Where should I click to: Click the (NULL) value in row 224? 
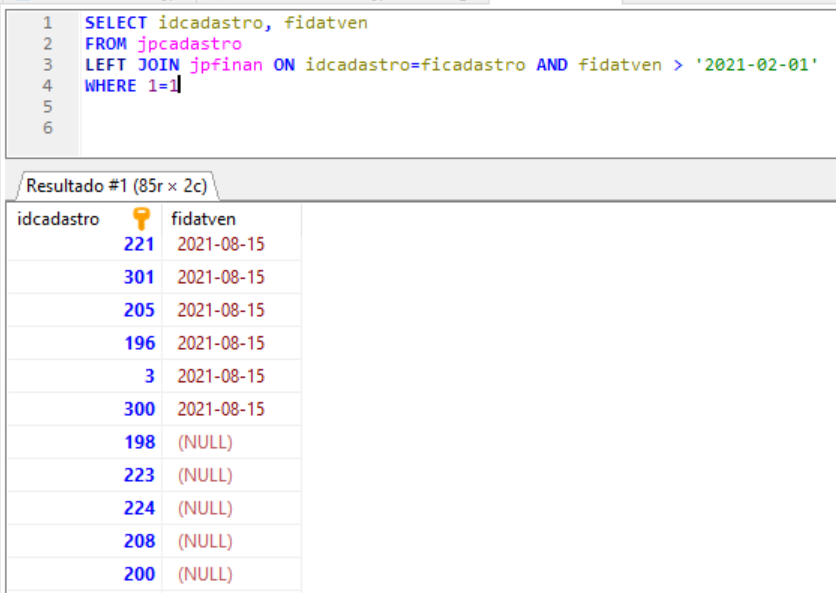[x=205, y=509]
